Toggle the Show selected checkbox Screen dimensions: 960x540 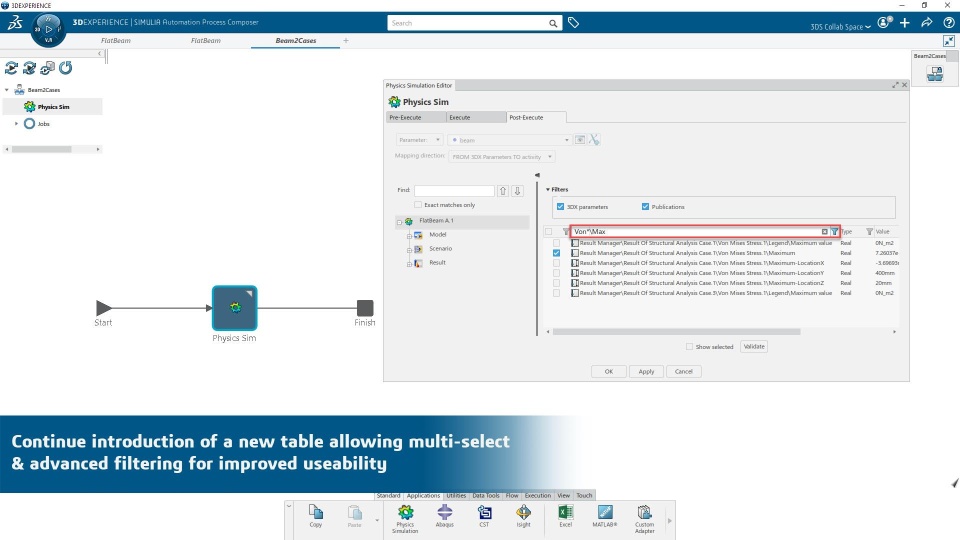[689, 347]
